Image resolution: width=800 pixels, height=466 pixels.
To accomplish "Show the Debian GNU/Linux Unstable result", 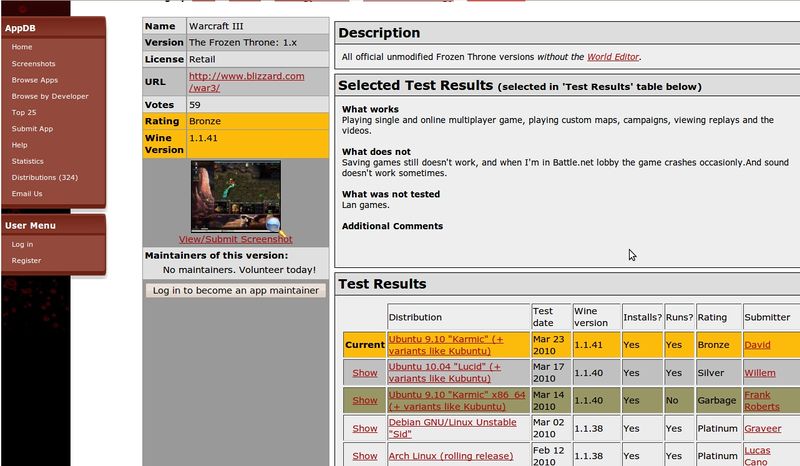I will pyautogui.click(x=365, y=429).
